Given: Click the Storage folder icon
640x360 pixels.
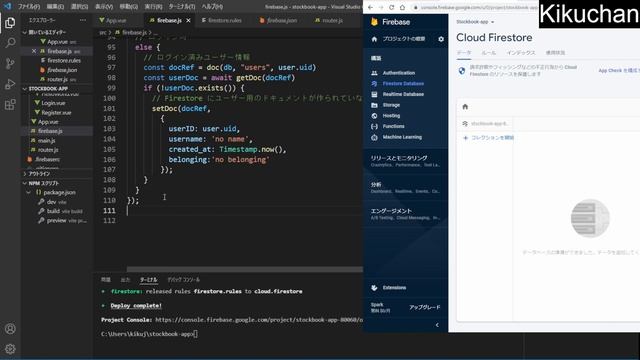Looking at the screenshot, I should pos(374,105).
